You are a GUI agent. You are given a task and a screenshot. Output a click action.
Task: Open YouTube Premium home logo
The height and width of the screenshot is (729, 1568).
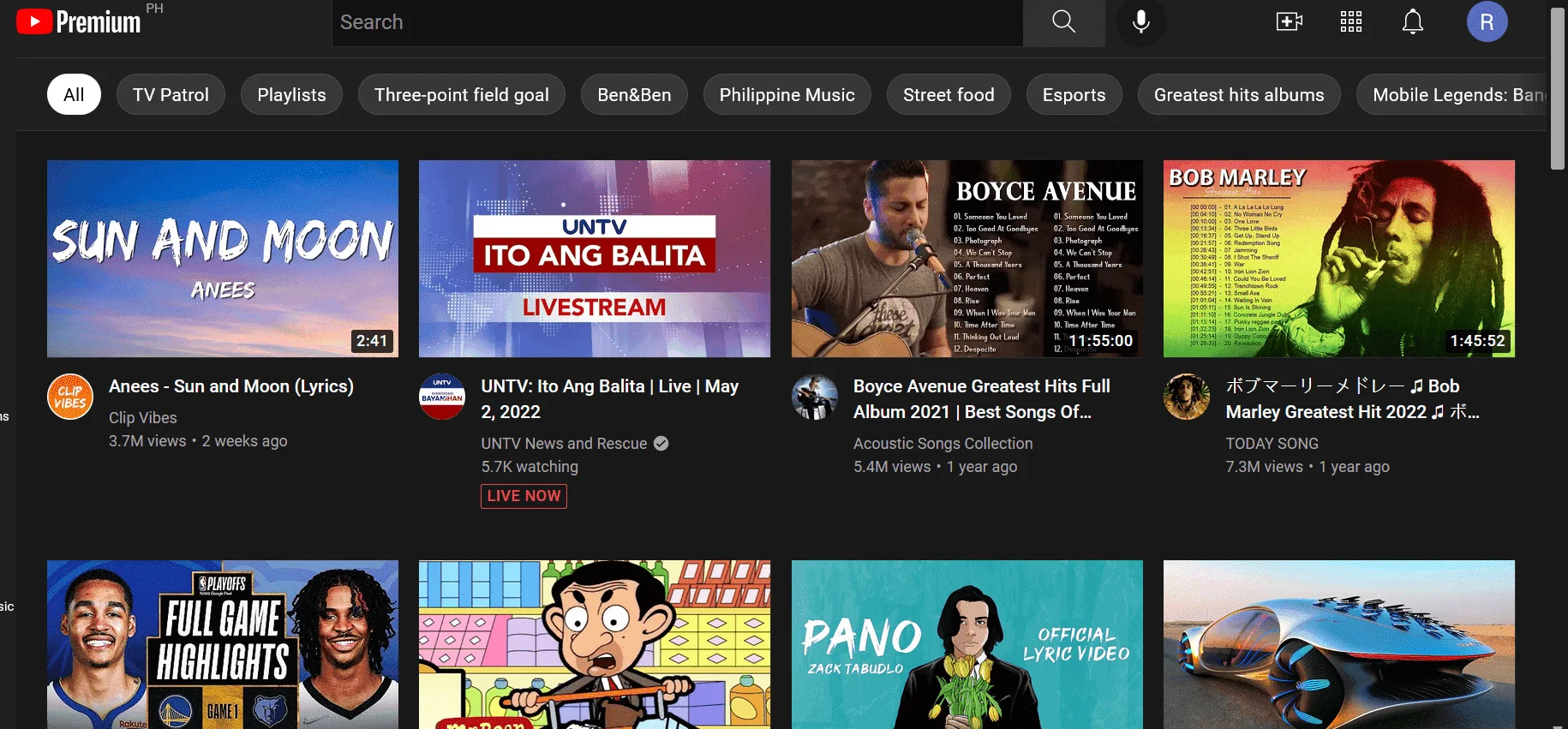point(79,21)
